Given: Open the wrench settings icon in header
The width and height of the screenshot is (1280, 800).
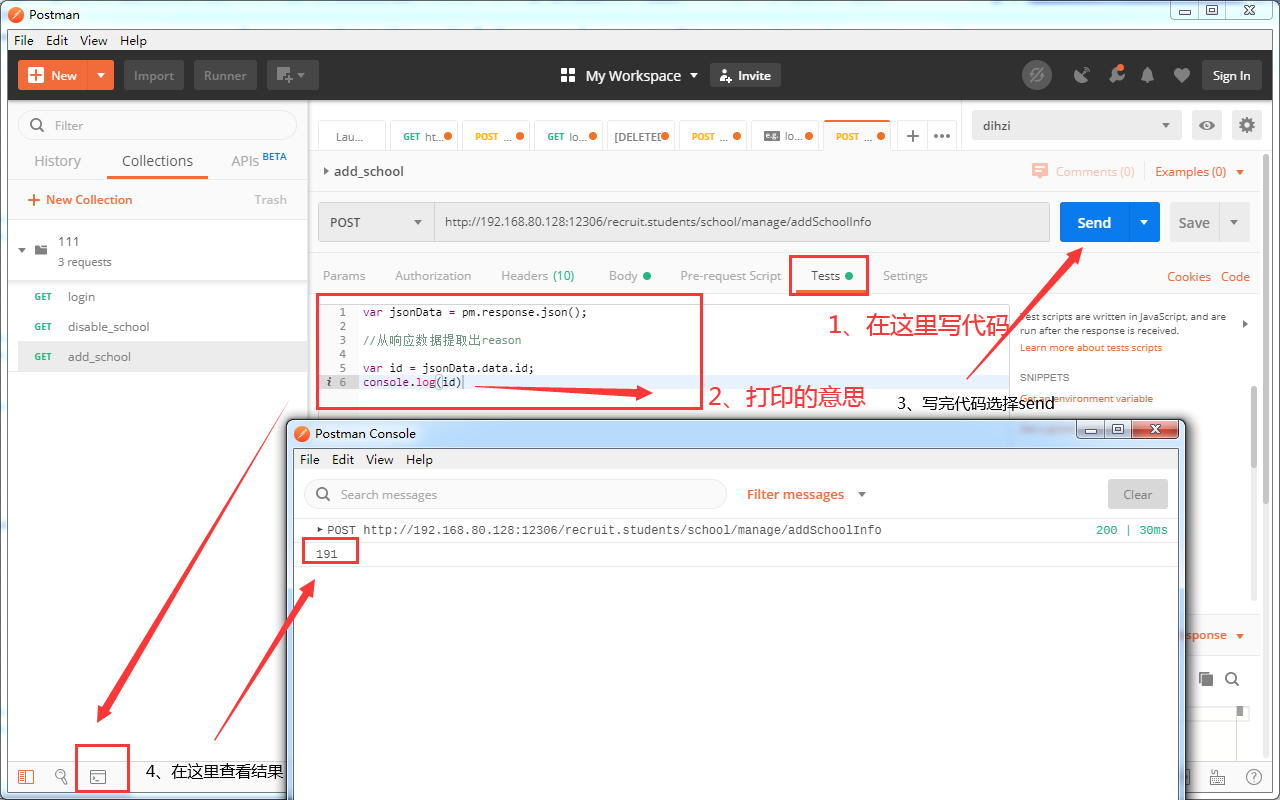Looking at the screenshot, I should click(1115, 75).
